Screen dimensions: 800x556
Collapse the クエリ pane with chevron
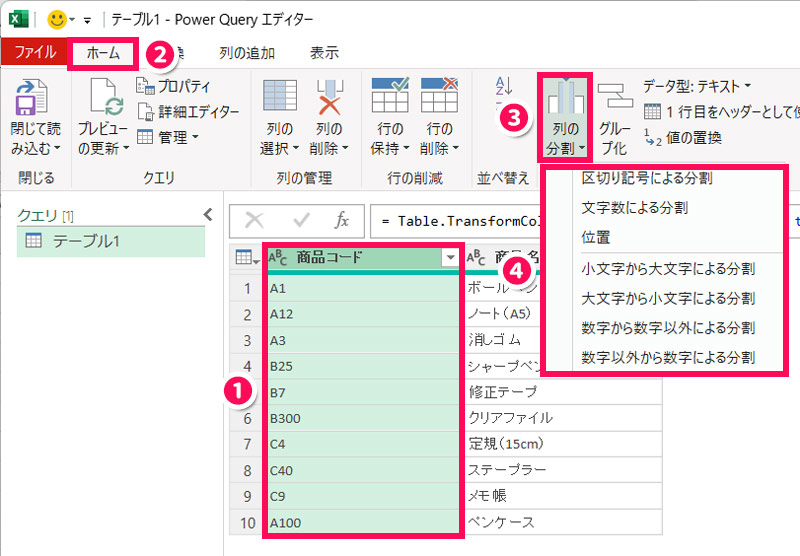click(208, 214)
